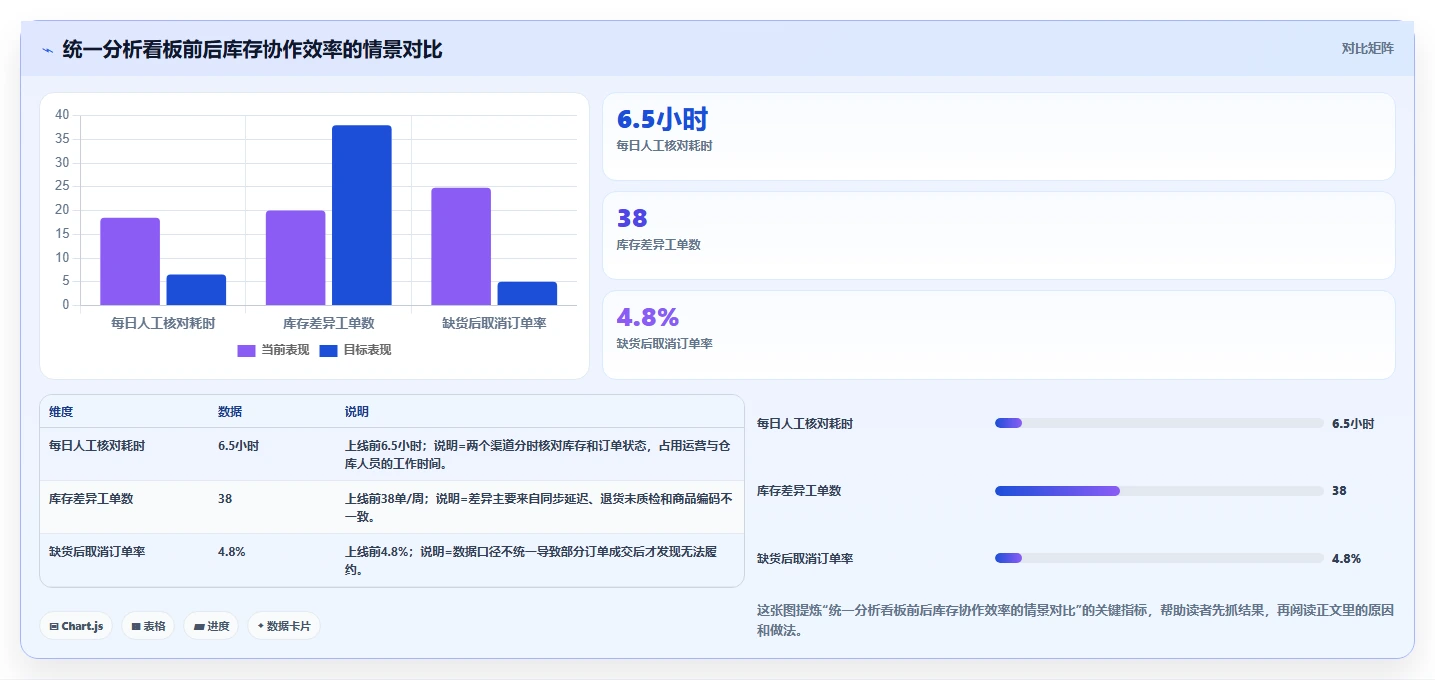Click the purple 库存差异工单数 chart bar
Screen dimensions: 1435x680
296,258
